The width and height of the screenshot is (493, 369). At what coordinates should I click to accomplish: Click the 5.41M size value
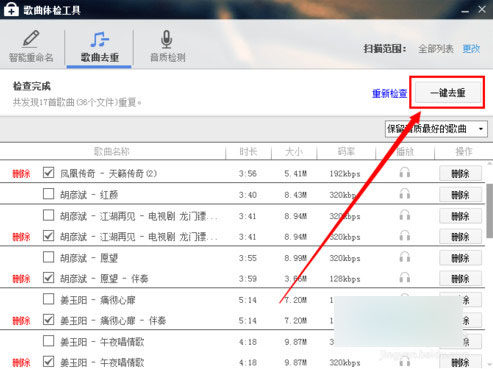coord(295,174)
